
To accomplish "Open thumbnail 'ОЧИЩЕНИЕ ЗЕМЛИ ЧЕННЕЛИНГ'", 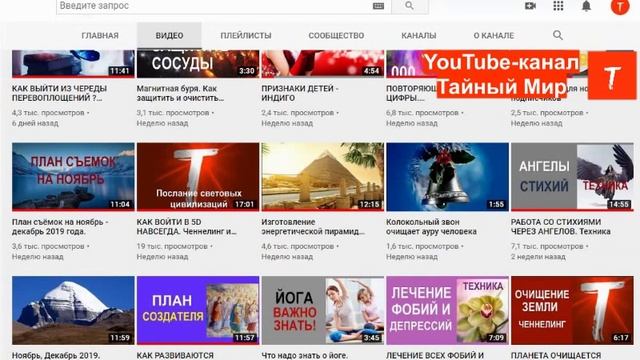I will 572,310.
